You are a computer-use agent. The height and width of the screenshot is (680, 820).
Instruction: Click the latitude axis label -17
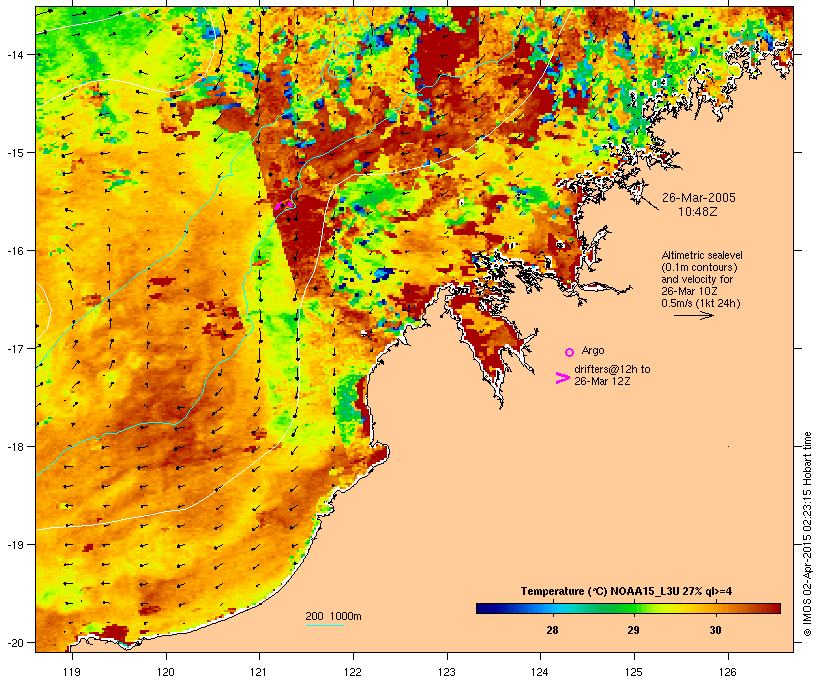[15, 348]
